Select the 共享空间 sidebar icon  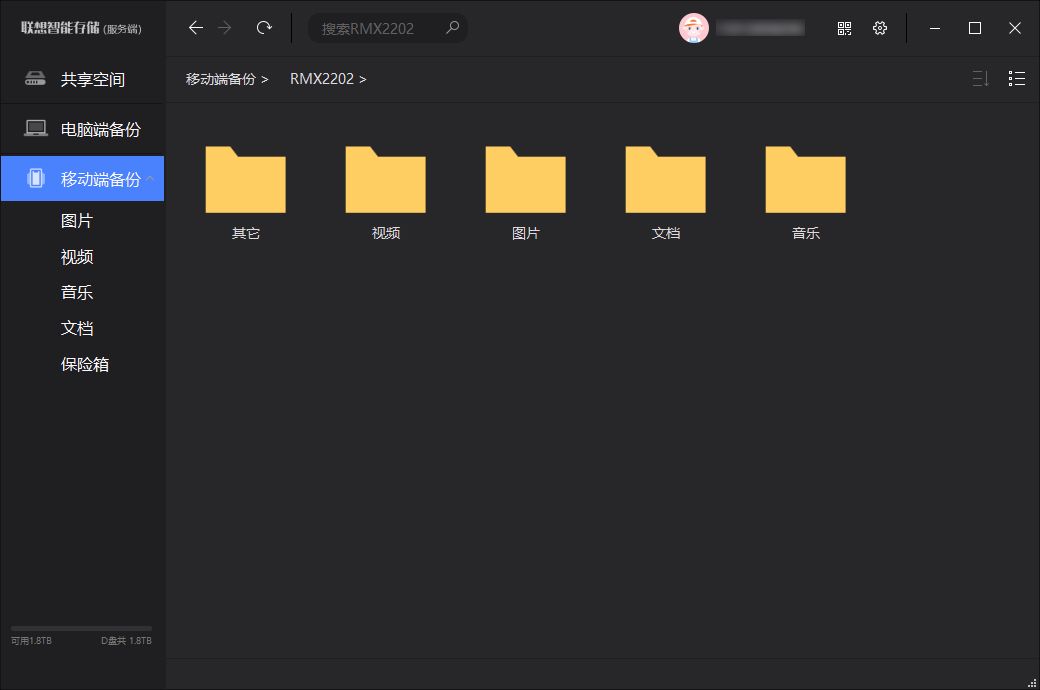pyautogui.click(x=37, y=80)
